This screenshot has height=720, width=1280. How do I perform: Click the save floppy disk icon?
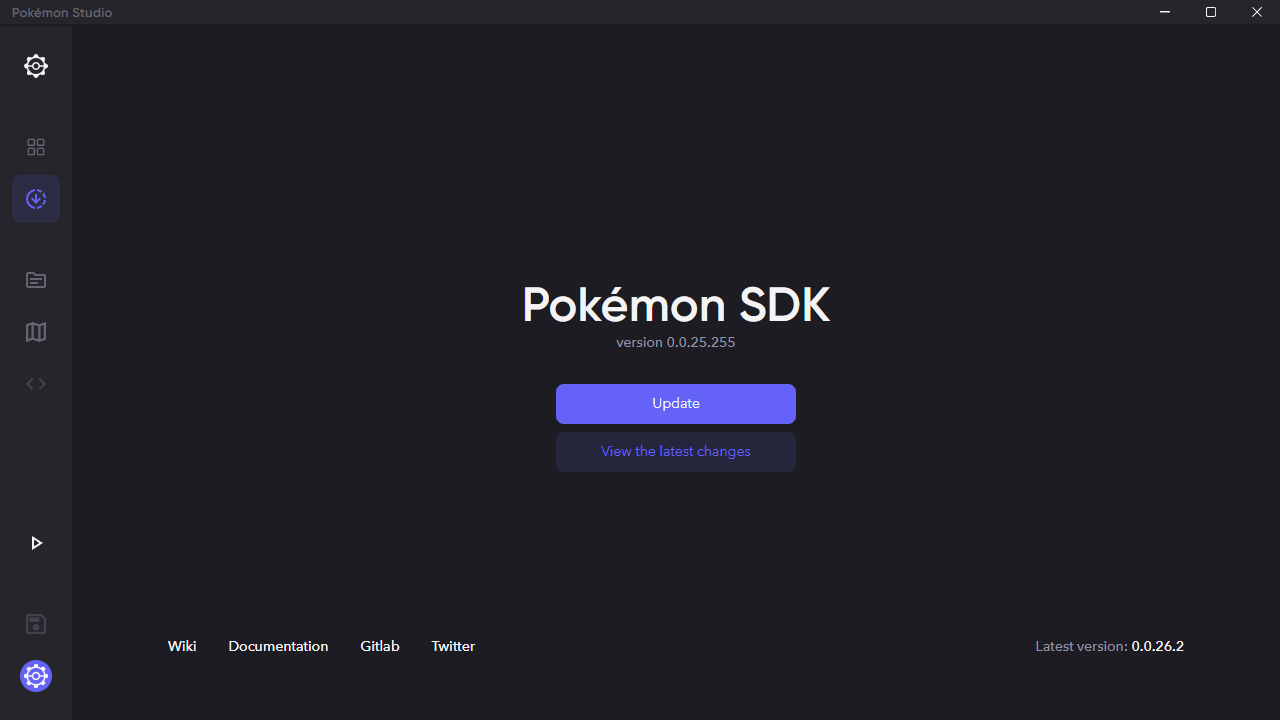(x=36, y=624)
